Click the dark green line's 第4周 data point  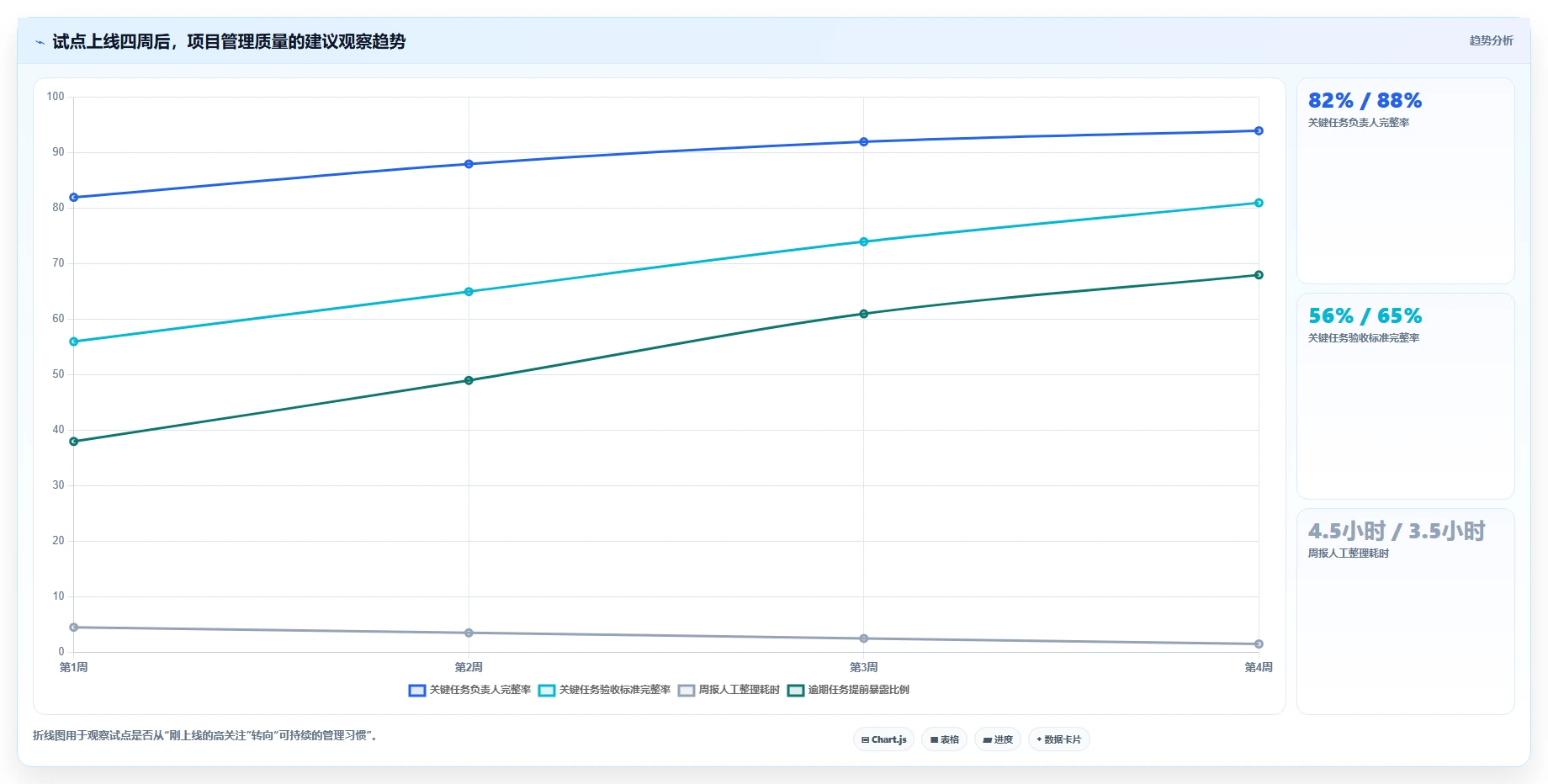tap(1259, 275)
